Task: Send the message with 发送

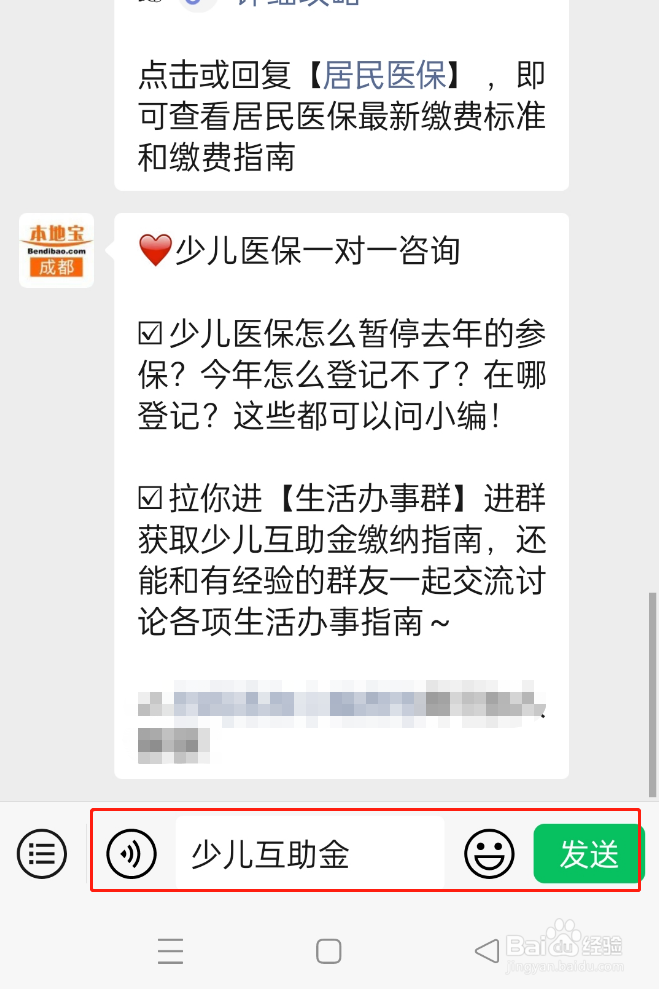Action: (588, 854)
